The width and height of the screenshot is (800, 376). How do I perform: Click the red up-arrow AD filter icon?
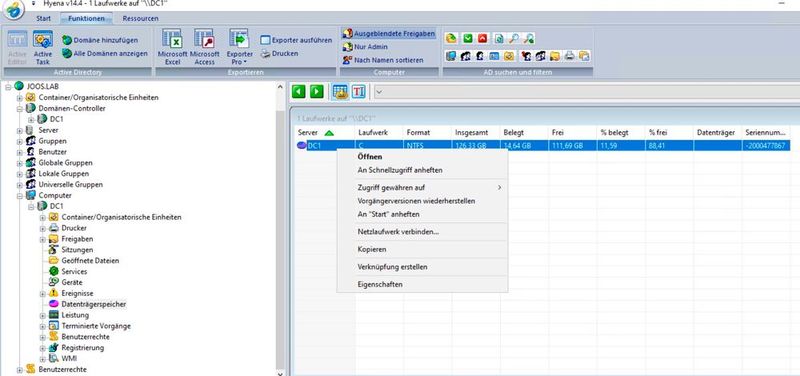[x=483, y=38]
